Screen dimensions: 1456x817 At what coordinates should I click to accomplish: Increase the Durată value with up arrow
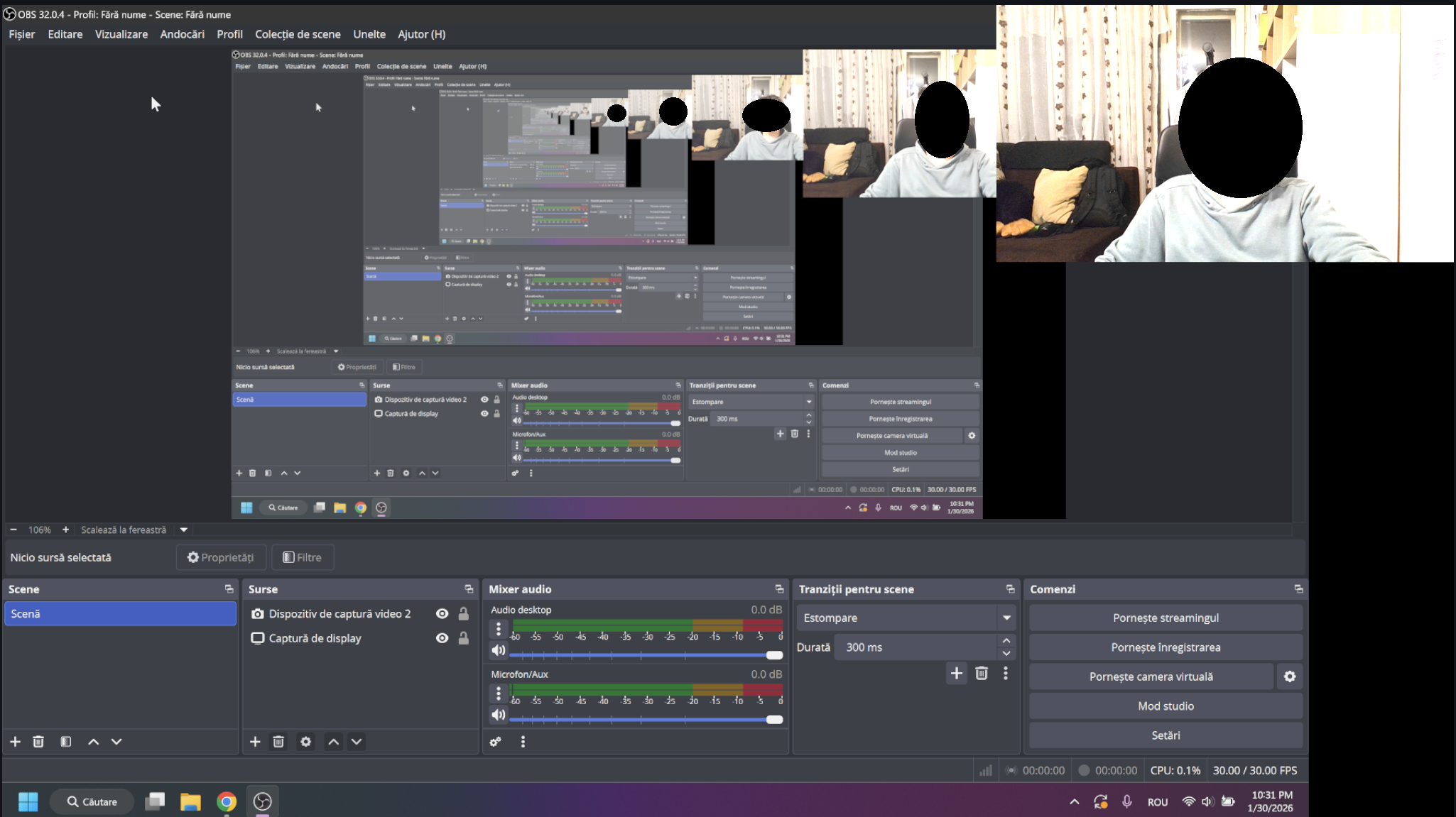(1006, 641)
